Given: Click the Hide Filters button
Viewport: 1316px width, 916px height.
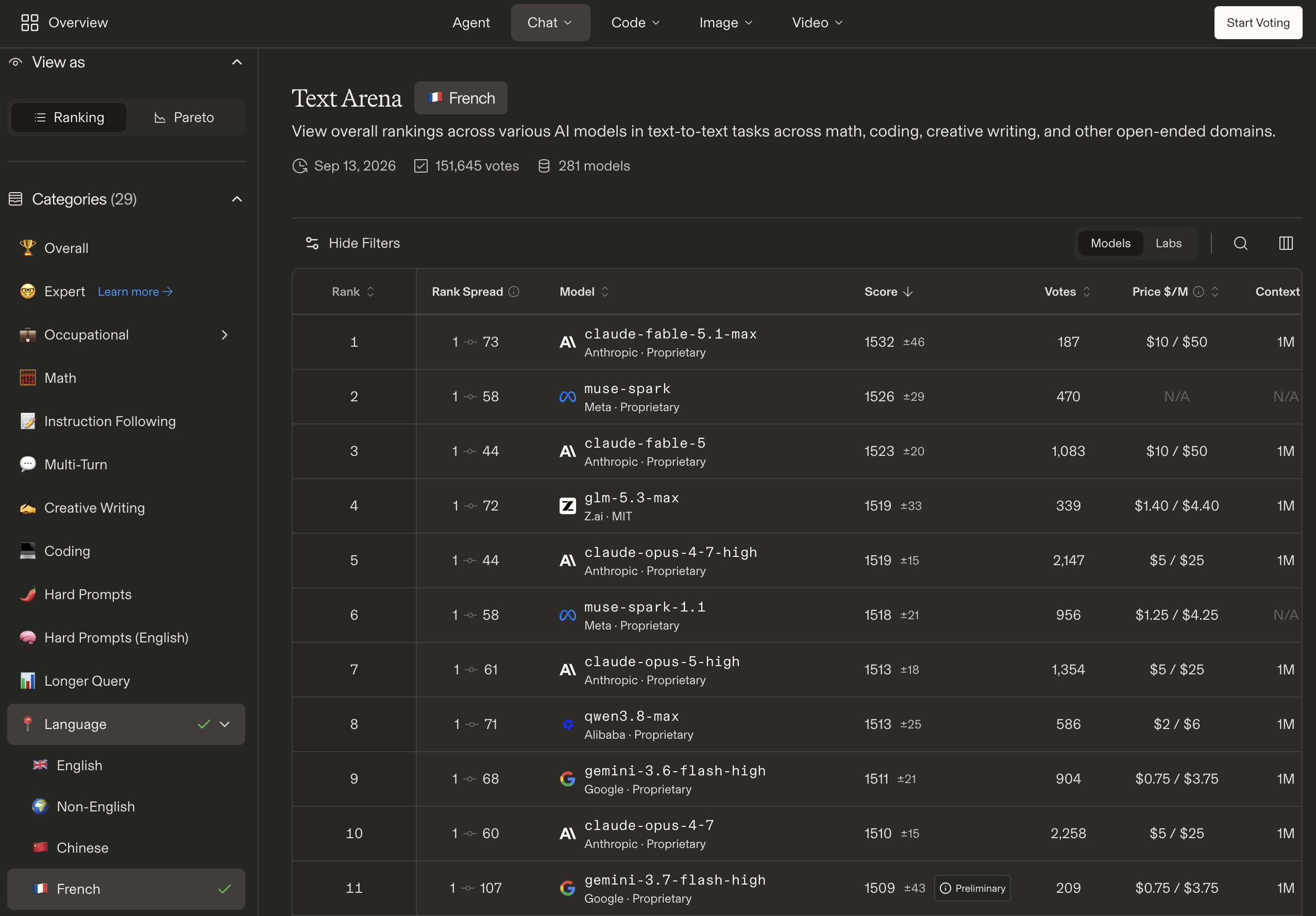Looking at the screenshot, I should pos(353,243).
